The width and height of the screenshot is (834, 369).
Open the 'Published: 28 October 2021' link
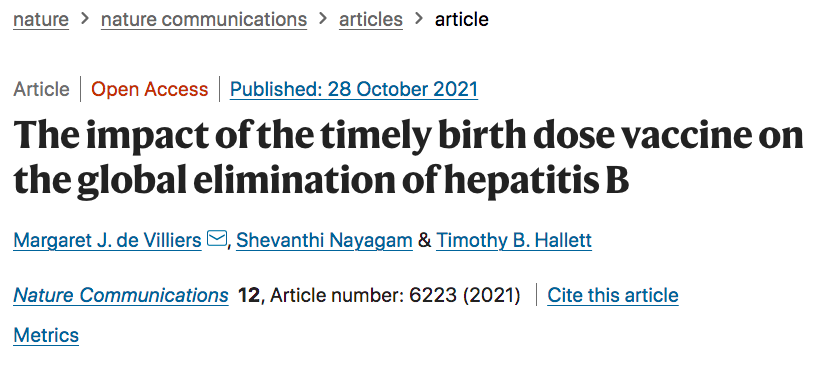click(x=354, y=89)
